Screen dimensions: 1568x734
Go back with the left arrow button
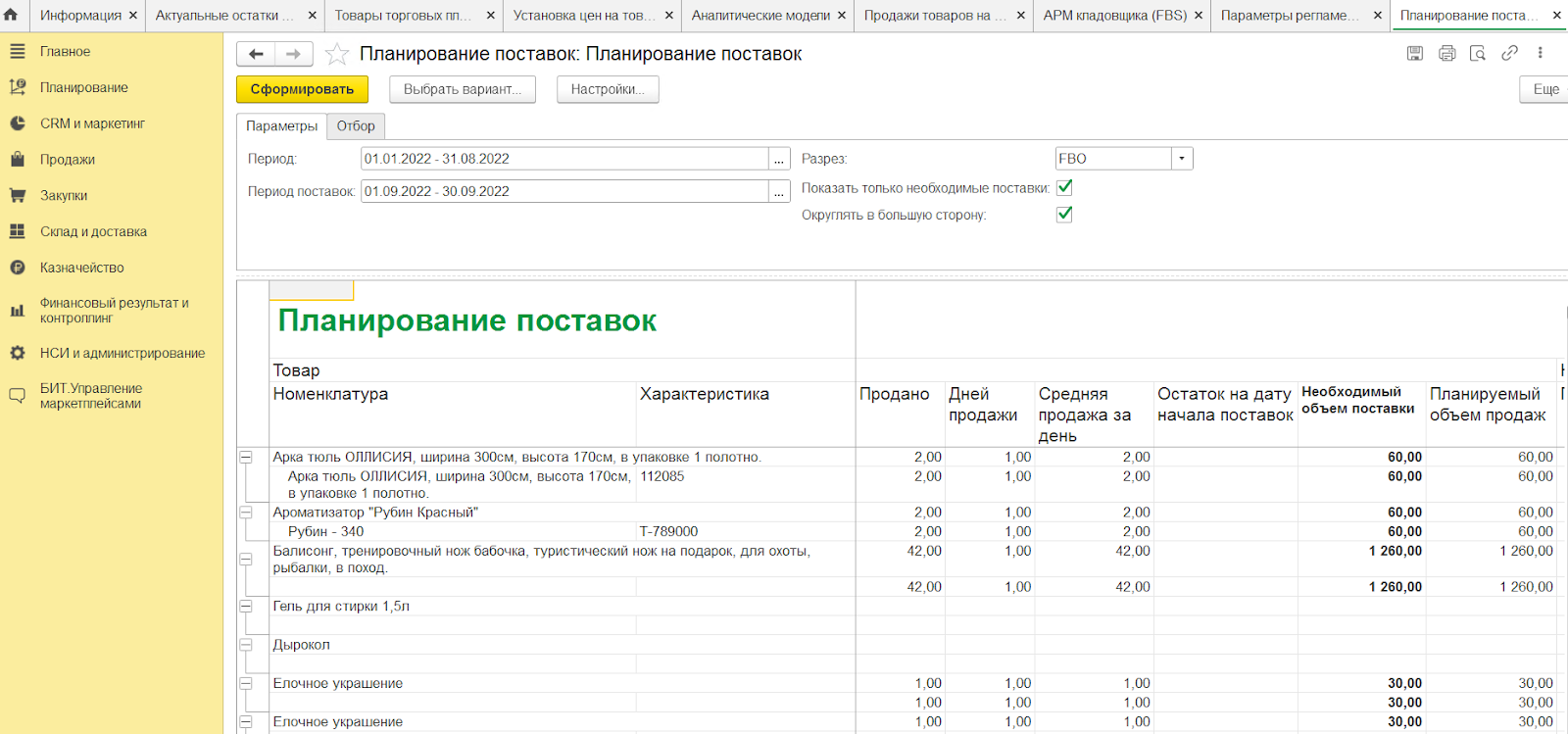(256, 54)
